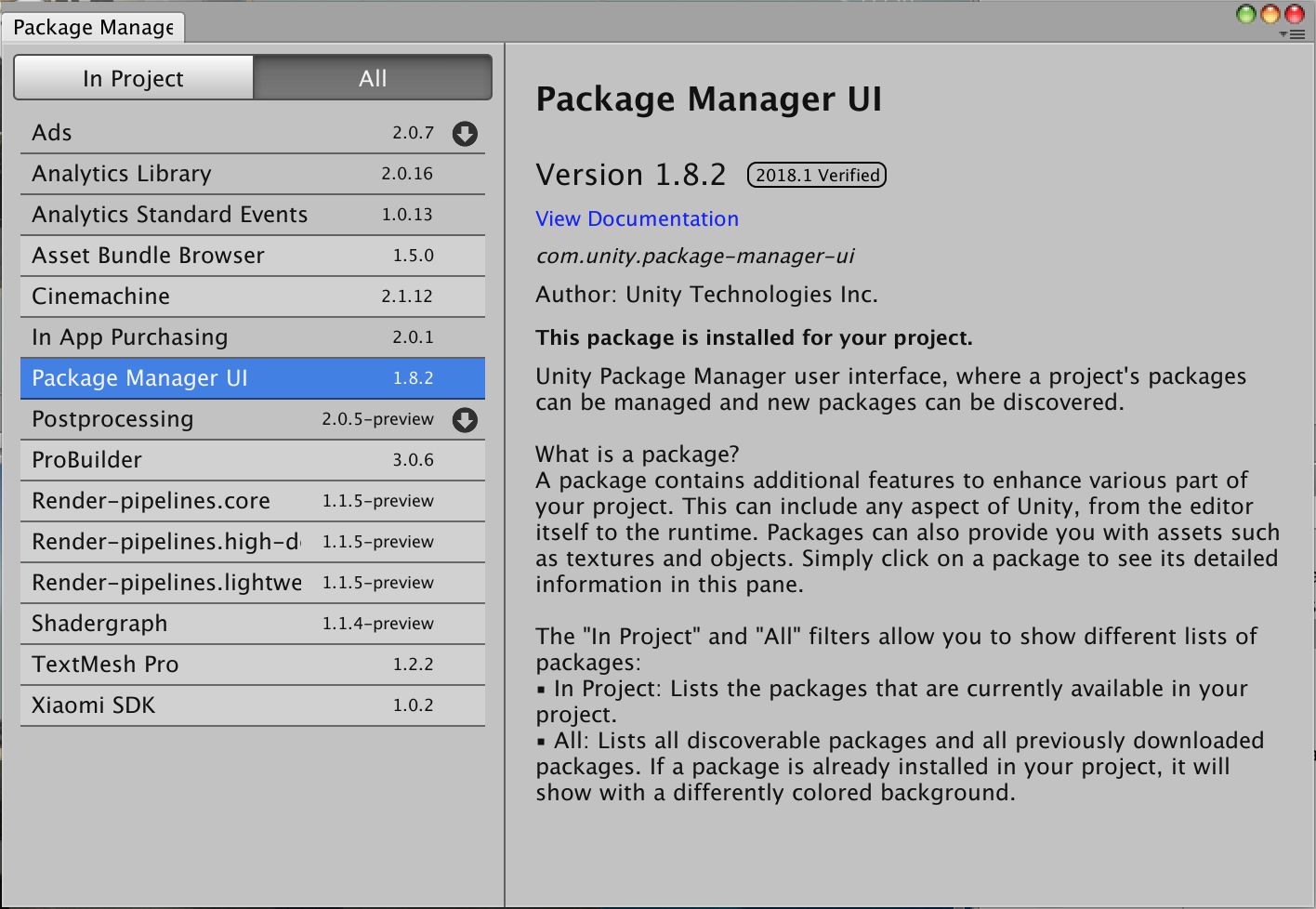The width and height of the screenshot is (1316, 909).
Task: Click ProBuilder's 3.0.6 version number
Action: [x=414, y=460]
